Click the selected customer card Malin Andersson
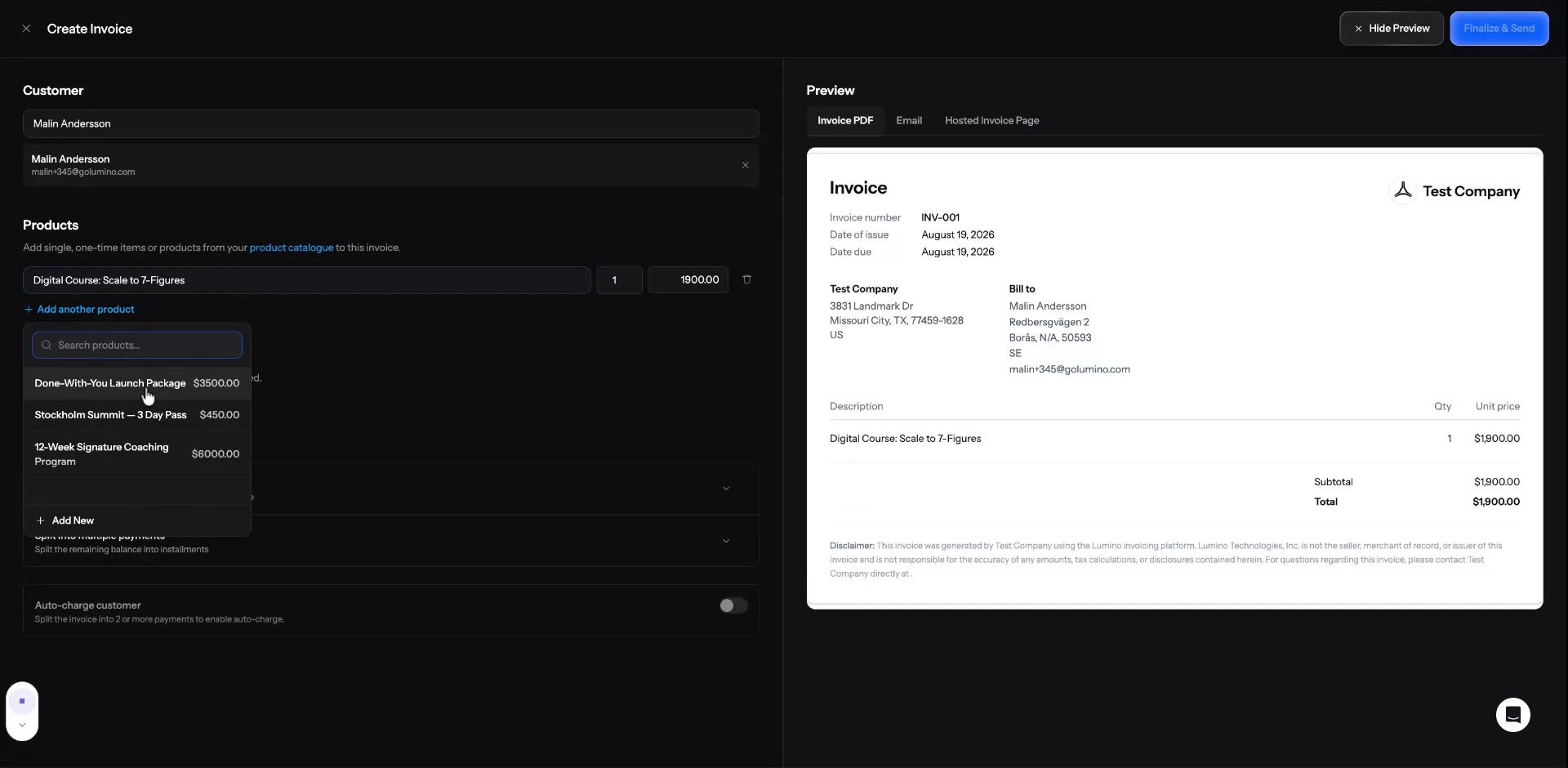Viewport: 1568px width, 768px height. [390, 165]
